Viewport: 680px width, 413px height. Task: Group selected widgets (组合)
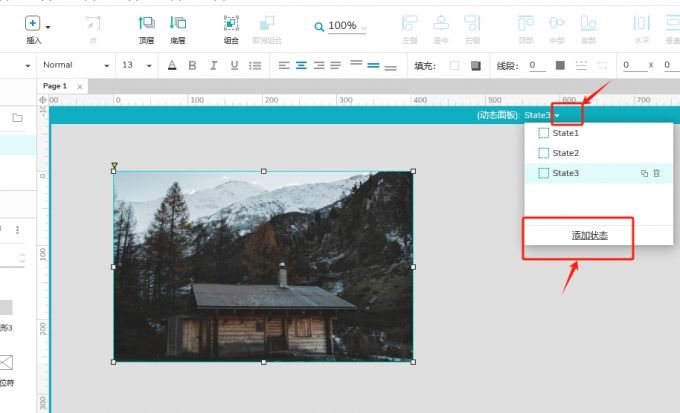(x=231, y=23)
